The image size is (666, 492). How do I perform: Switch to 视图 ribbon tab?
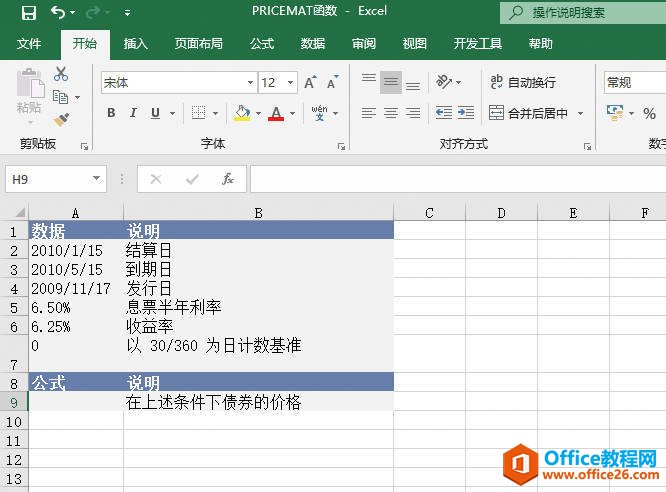pos(415,43)
